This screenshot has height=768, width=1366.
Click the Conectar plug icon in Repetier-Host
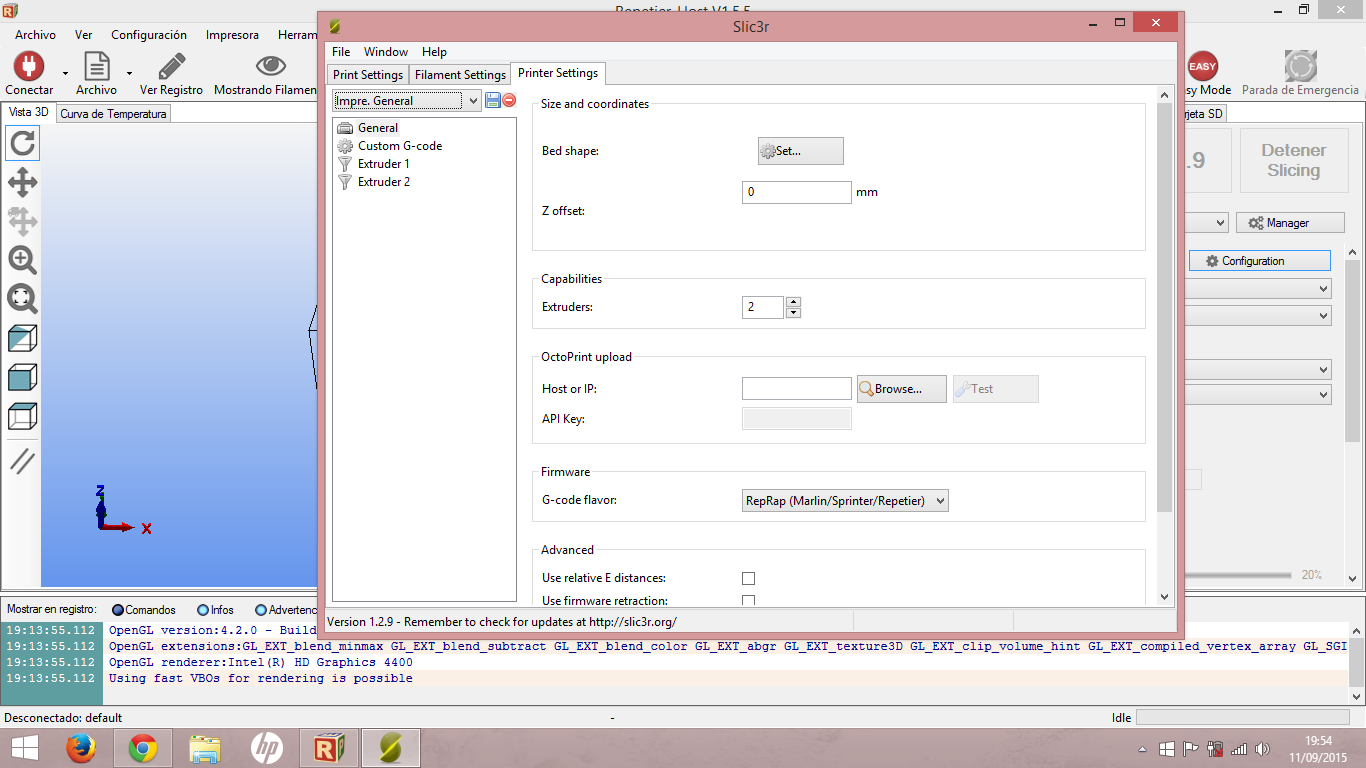(29, 66)
